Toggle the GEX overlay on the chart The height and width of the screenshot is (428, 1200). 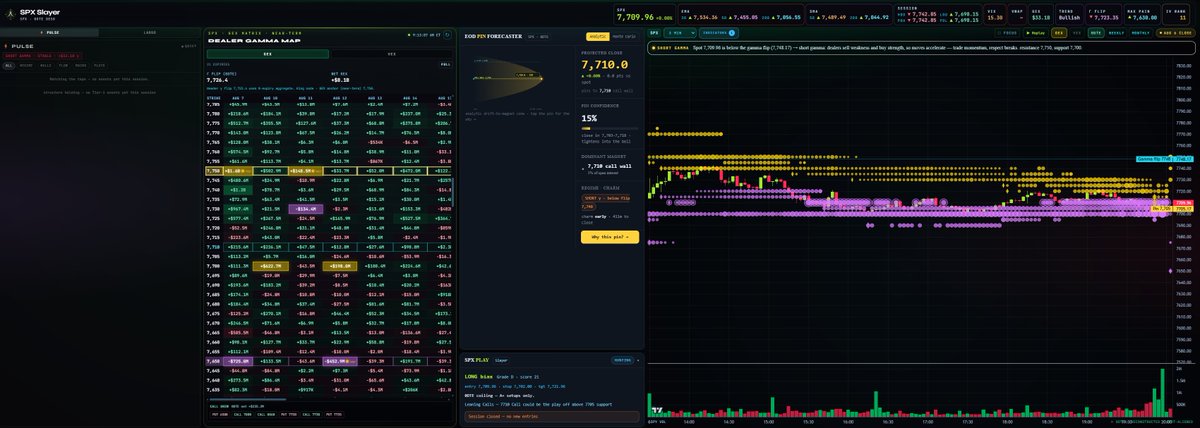[1059, 33]
